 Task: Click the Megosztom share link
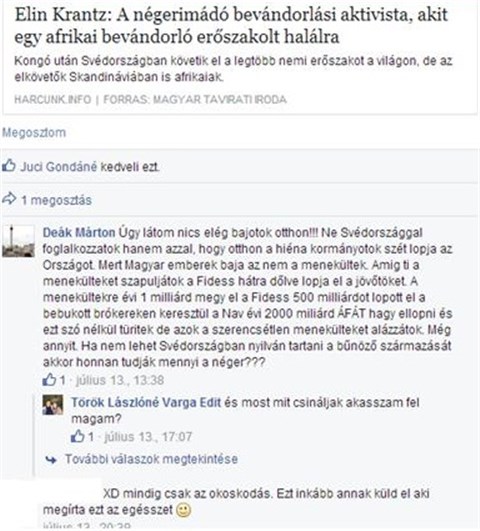(x=34, y=132)
